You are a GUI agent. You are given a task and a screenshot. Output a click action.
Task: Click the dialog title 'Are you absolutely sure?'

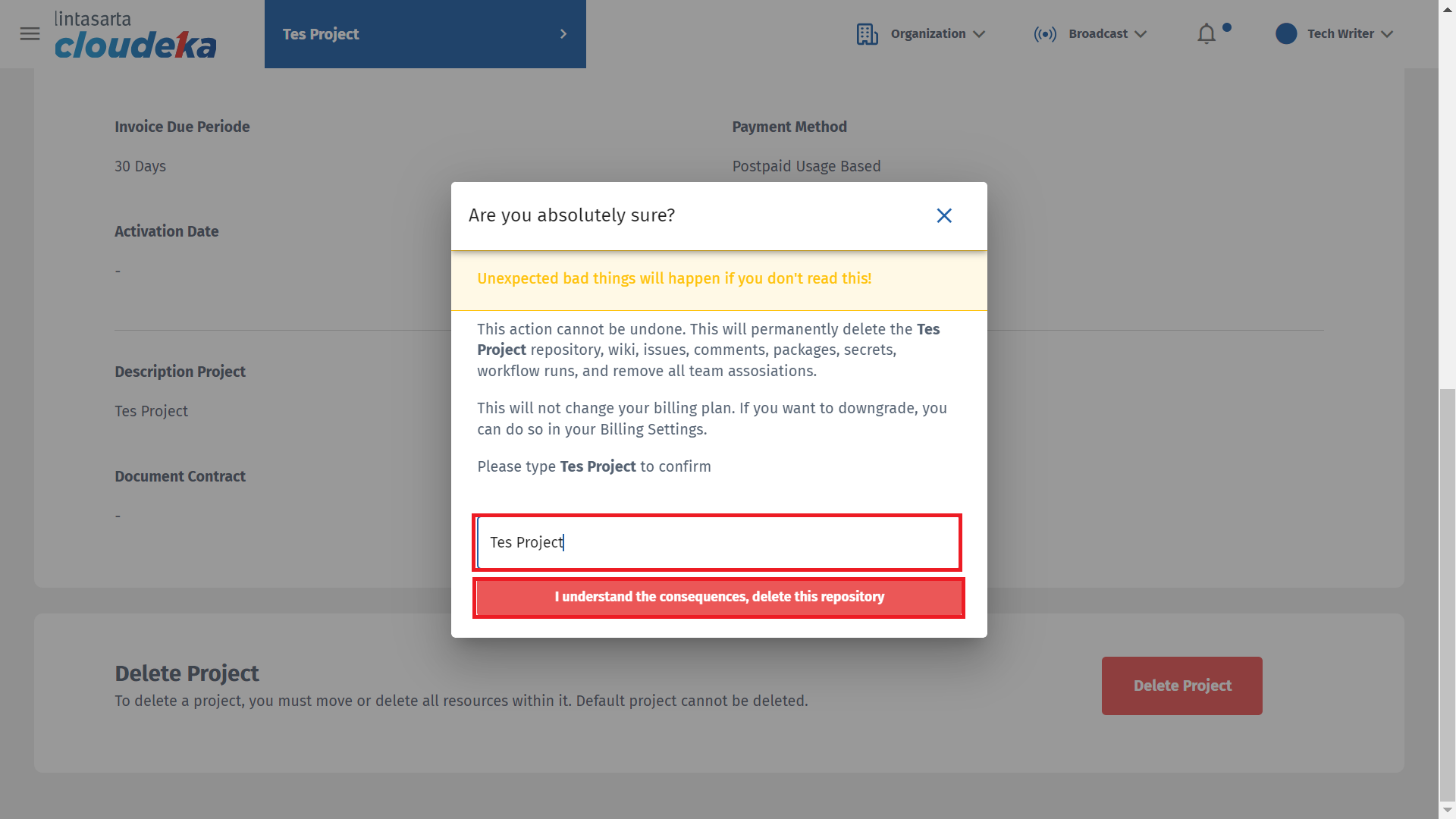(572, 215)
